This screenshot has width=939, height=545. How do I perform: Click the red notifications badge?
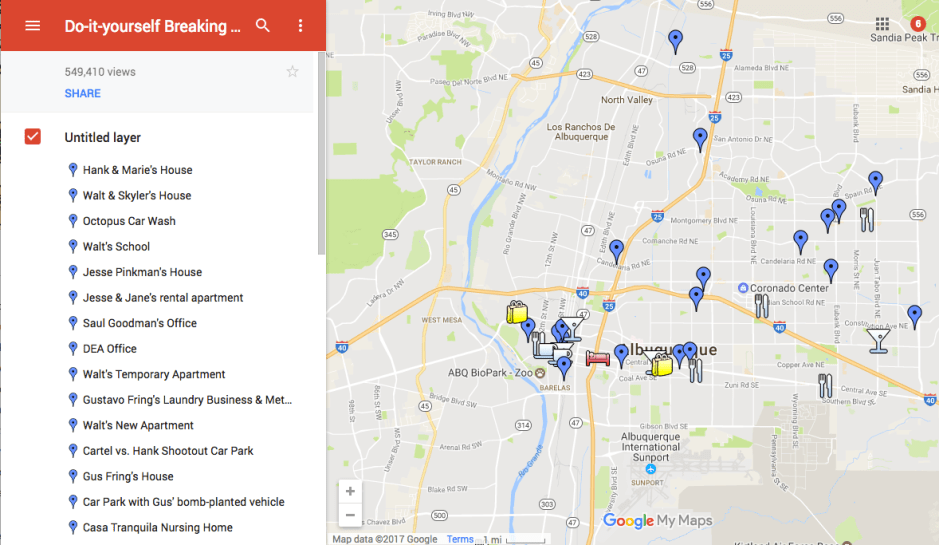[x=917, y=24]
